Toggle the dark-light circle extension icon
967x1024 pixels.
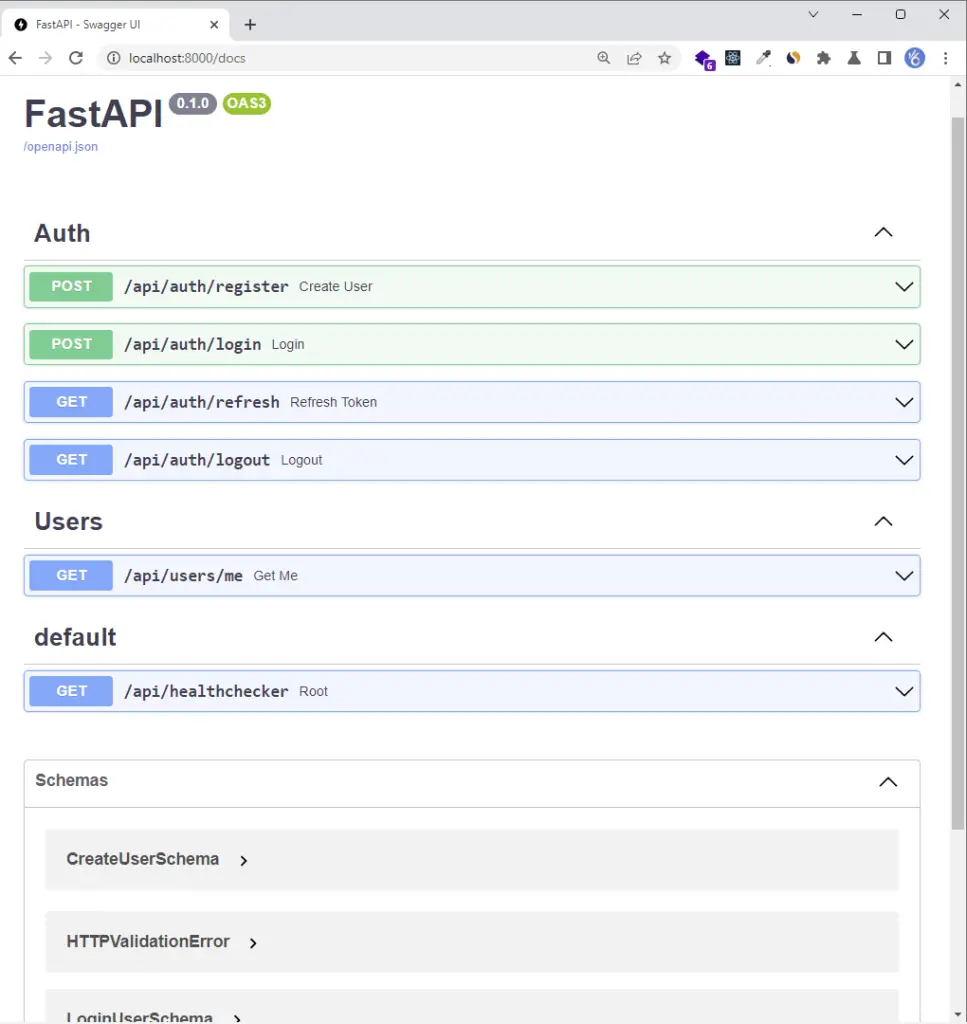793,58
